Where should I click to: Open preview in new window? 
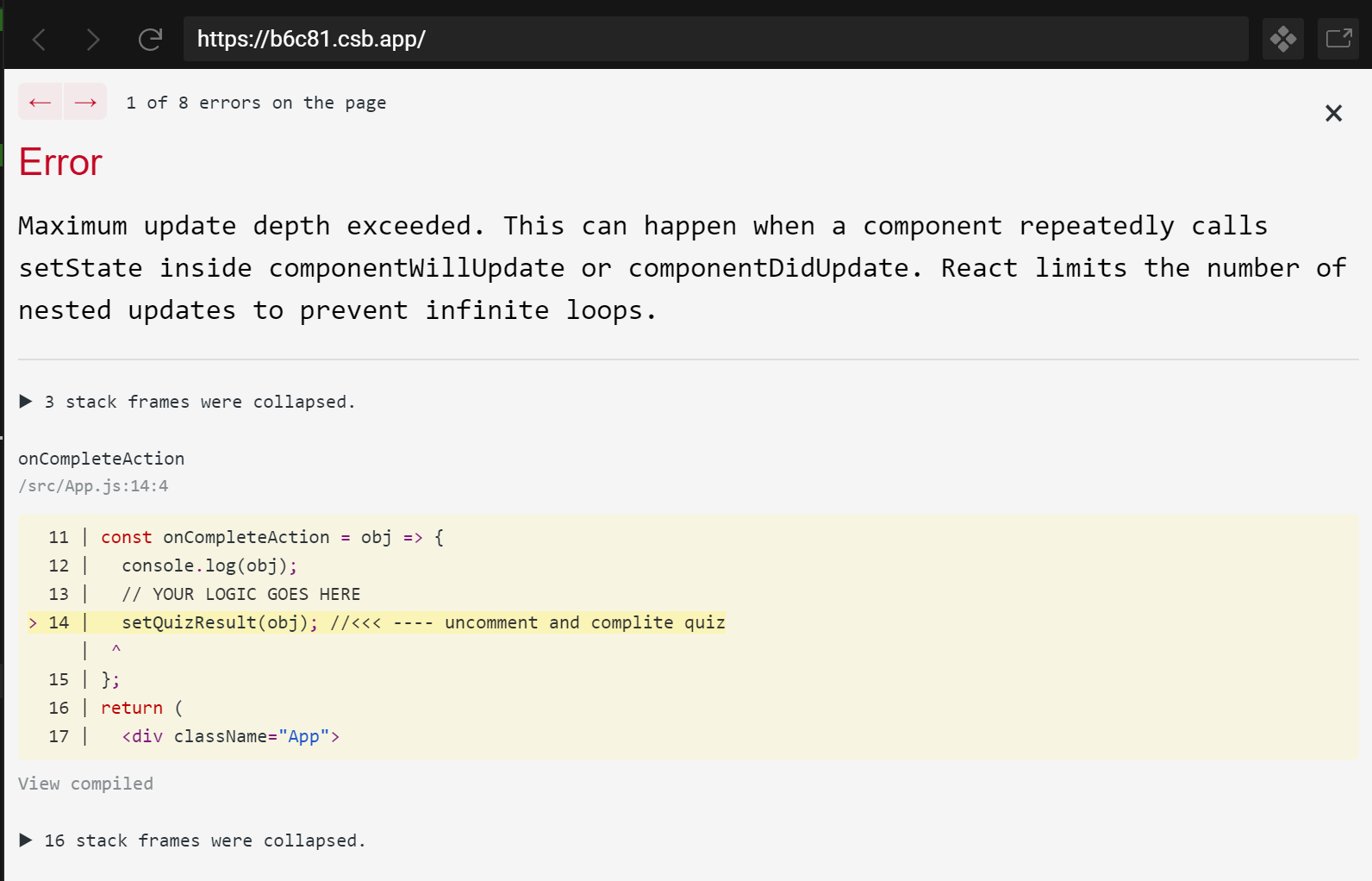[x=1338, y=39]
